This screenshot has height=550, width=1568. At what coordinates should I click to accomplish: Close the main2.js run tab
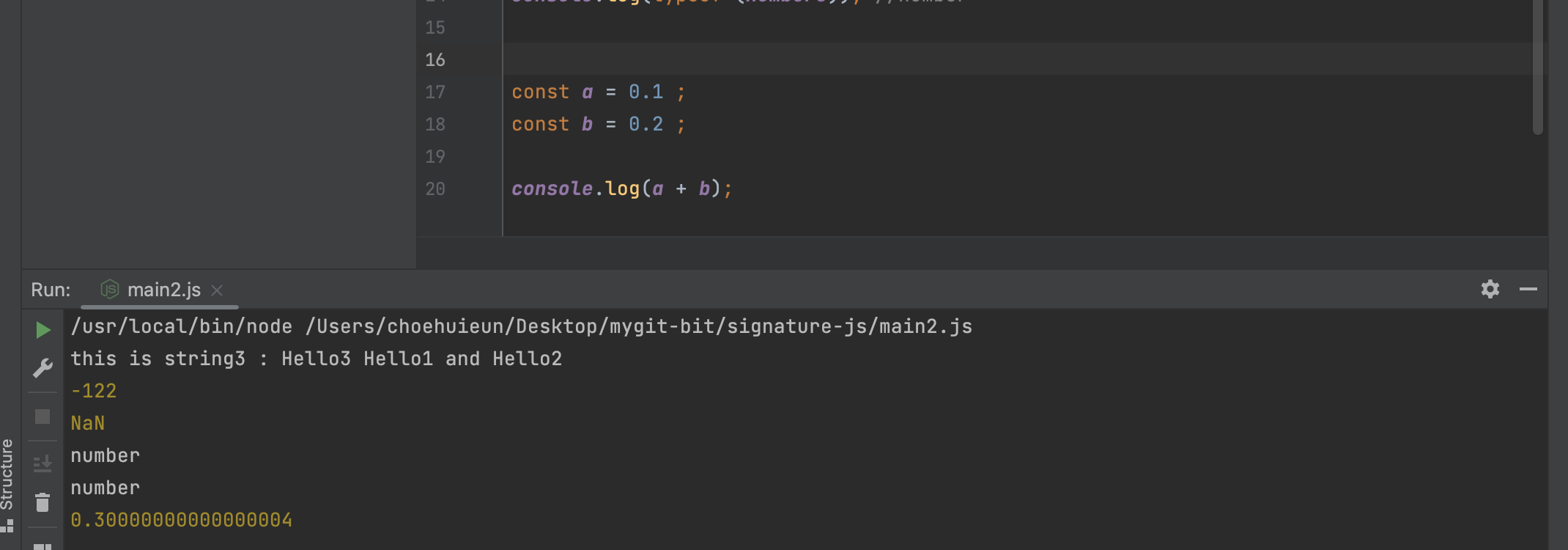click(x=217, y=290)
